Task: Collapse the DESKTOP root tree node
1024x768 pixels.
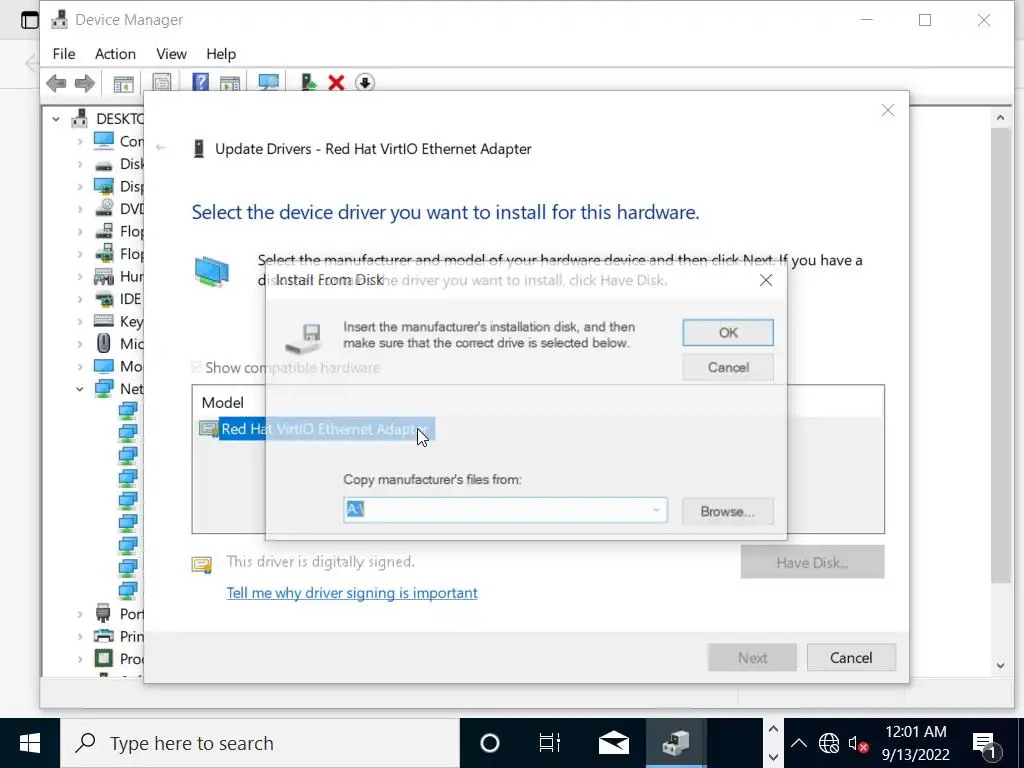Action: pos(56,119)
